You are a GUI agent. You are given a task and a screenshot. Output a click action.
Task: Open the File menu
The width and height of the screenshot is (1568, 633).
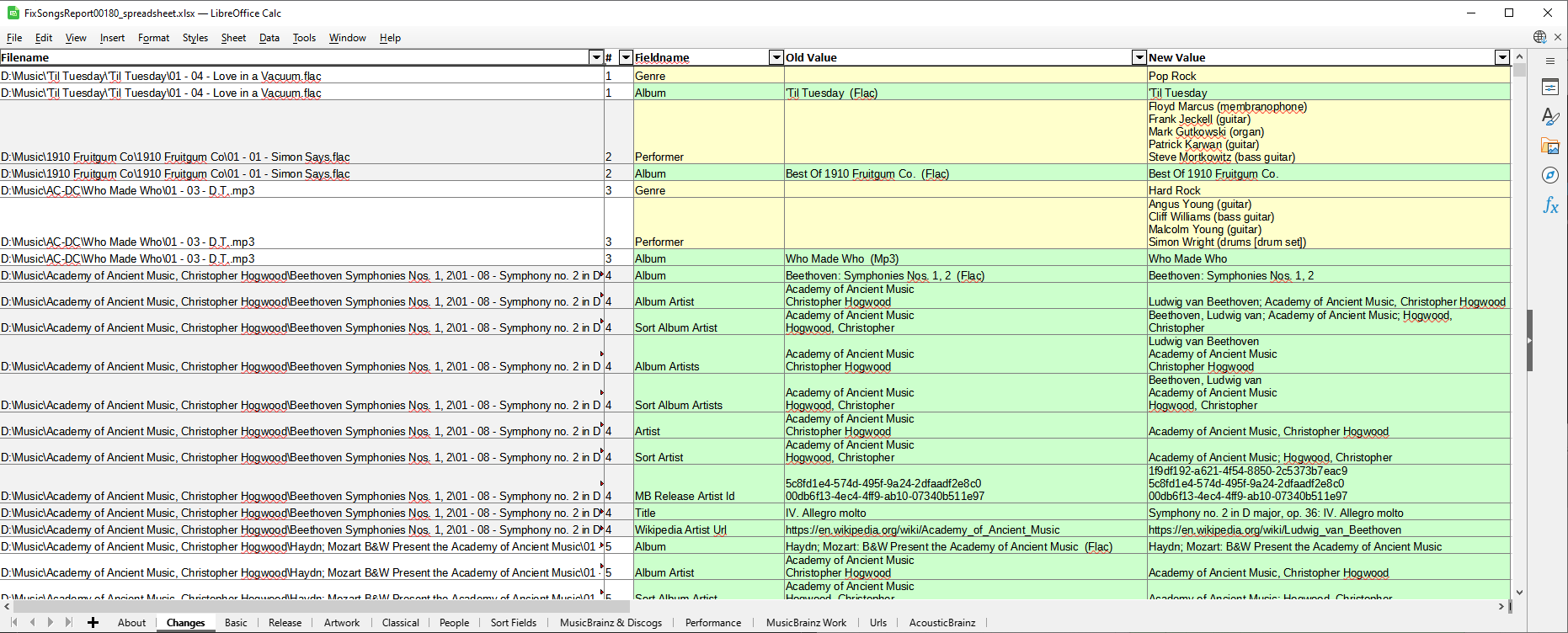pyautogui.click(x=14, y=38)
